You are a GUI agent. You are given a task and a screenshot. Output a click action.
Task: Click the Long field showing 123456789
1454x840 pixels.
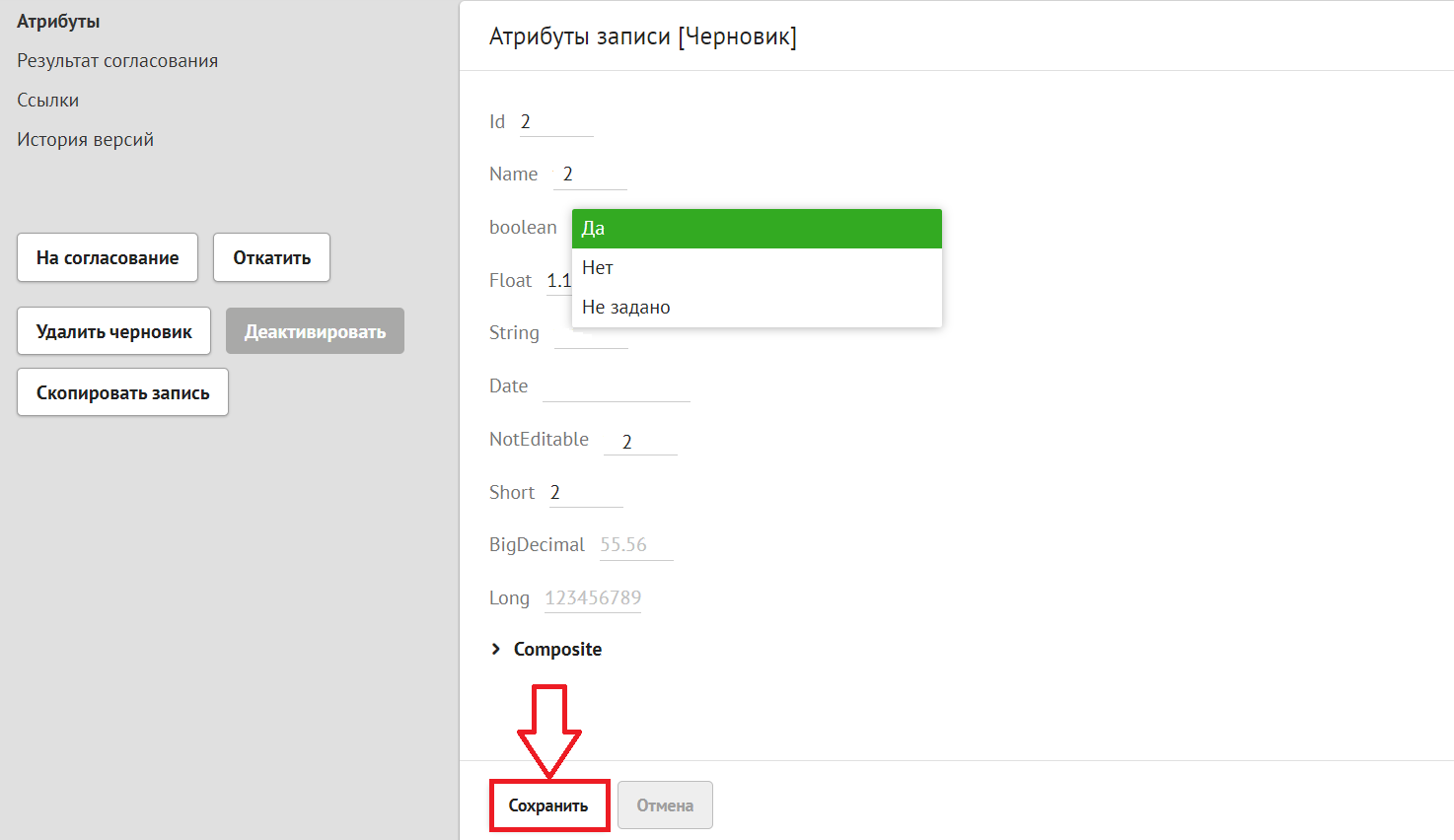pos(592,598)
